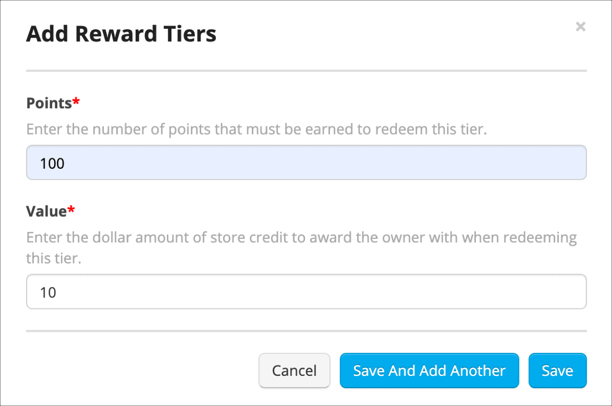612x406 pixels.
Task: Click the store credit description text
Action: coord(300,238)
